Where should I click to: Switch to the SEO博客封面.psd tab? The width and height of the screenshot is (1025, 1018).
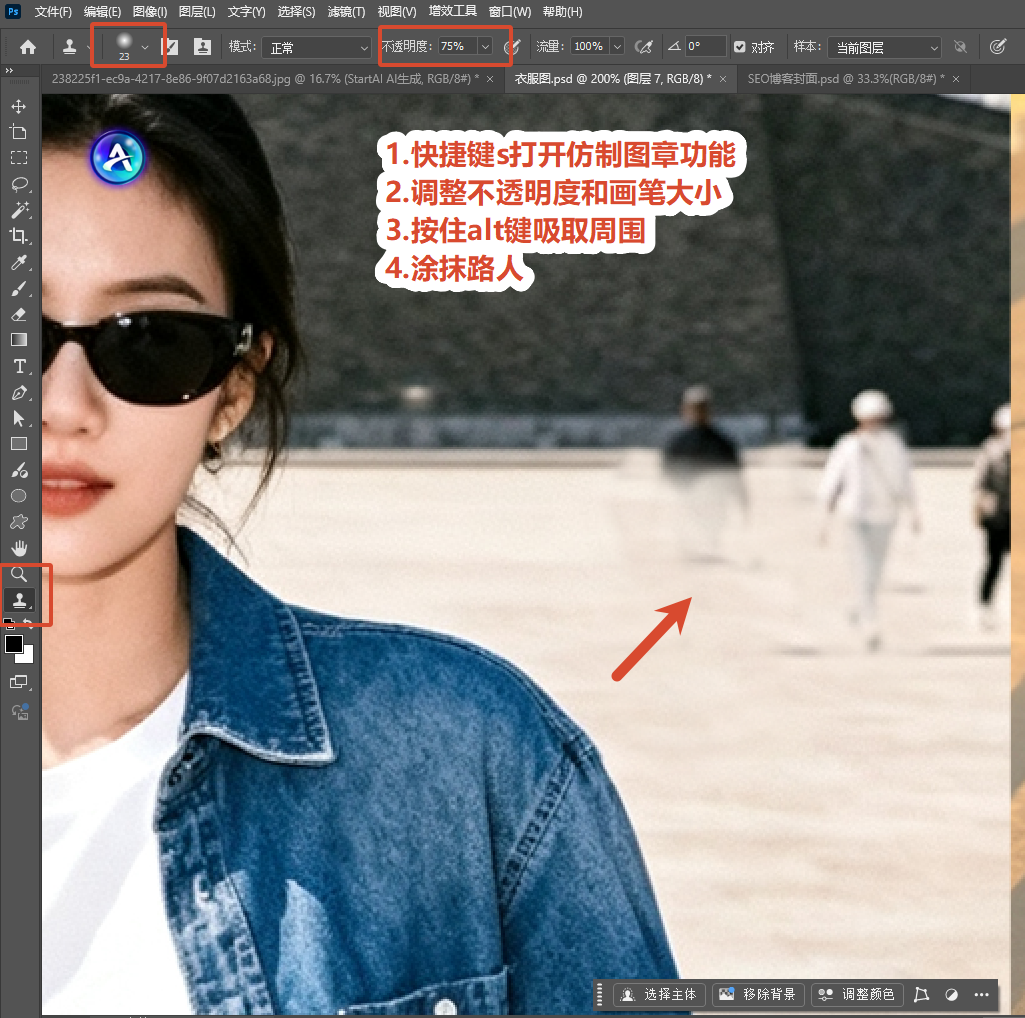click(x=845, y=78)
